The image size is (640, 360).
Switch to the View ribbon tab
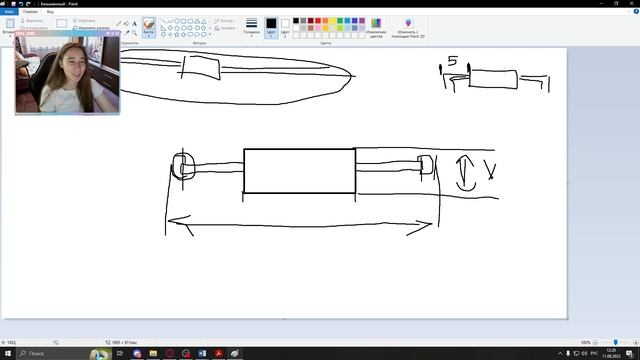pyautogui.click(x=50, y=11)
